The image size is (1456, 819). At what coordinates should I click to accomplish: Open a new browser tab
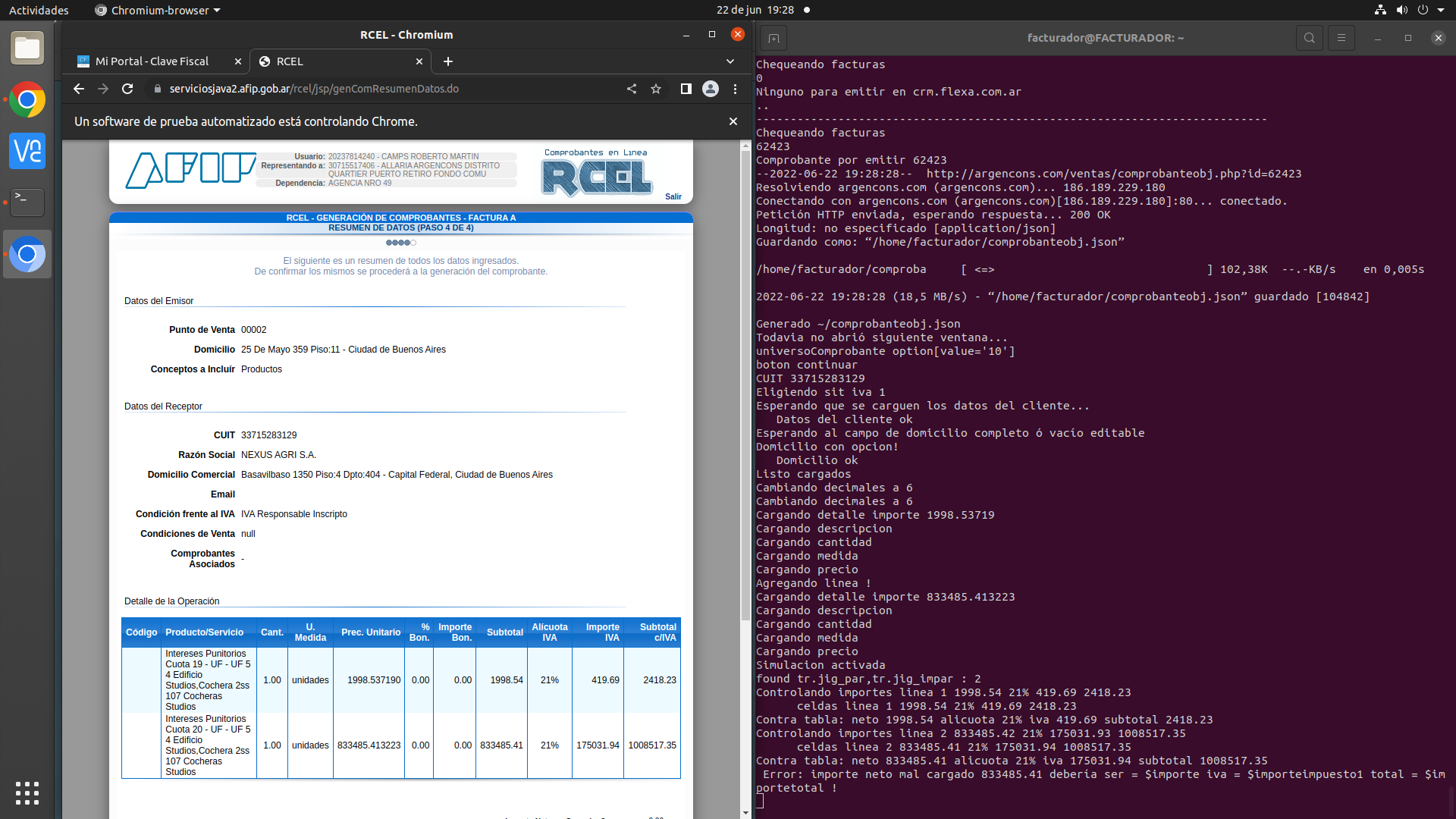(448, 61)
